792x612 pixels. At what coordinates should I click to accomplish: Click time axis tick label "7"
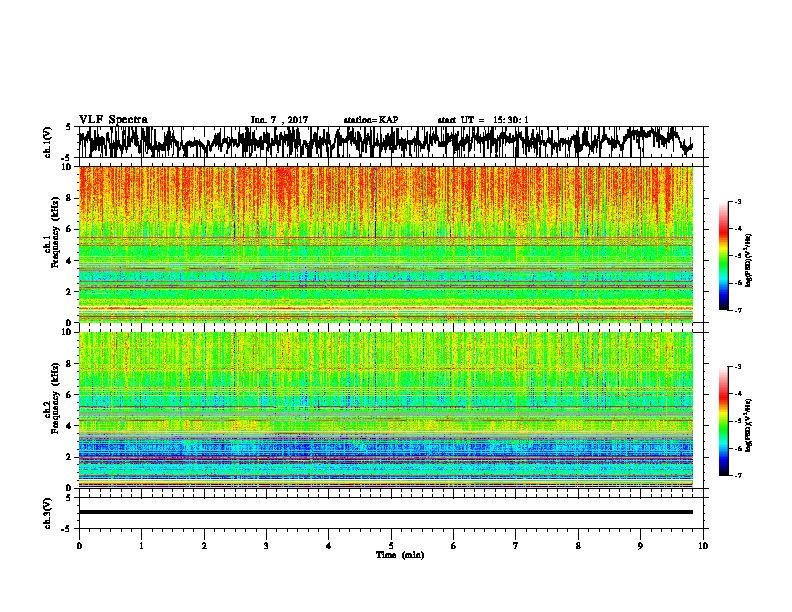pyautogui.click(x=516, y=546)
